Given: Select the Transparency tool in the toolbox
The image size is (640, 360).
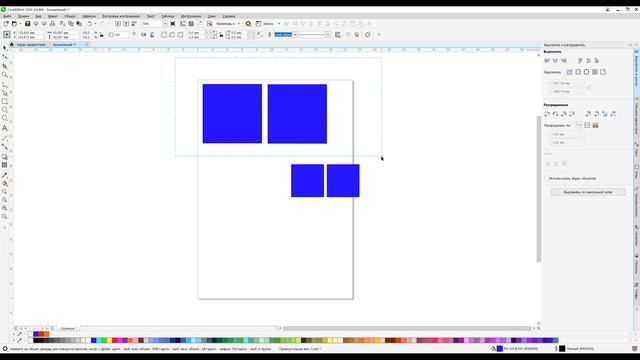Looking at the screenshot, I should [5, 165].
